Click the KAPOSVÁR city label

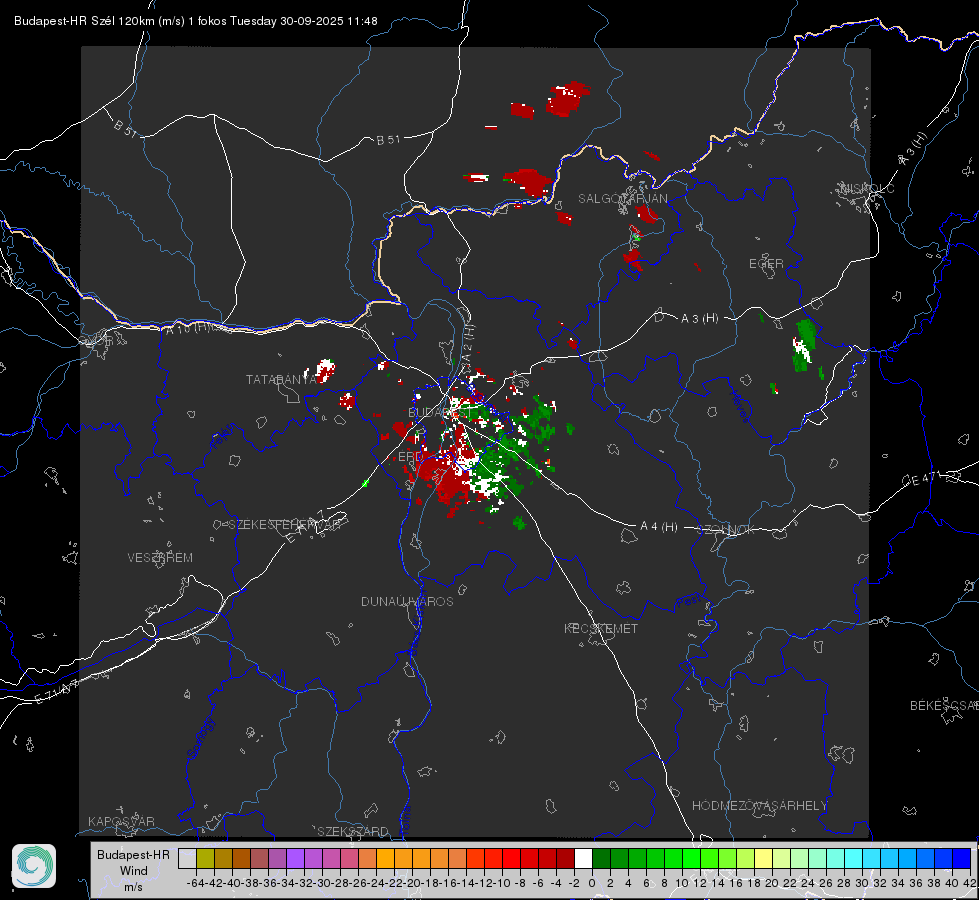[x=121, y=821]
